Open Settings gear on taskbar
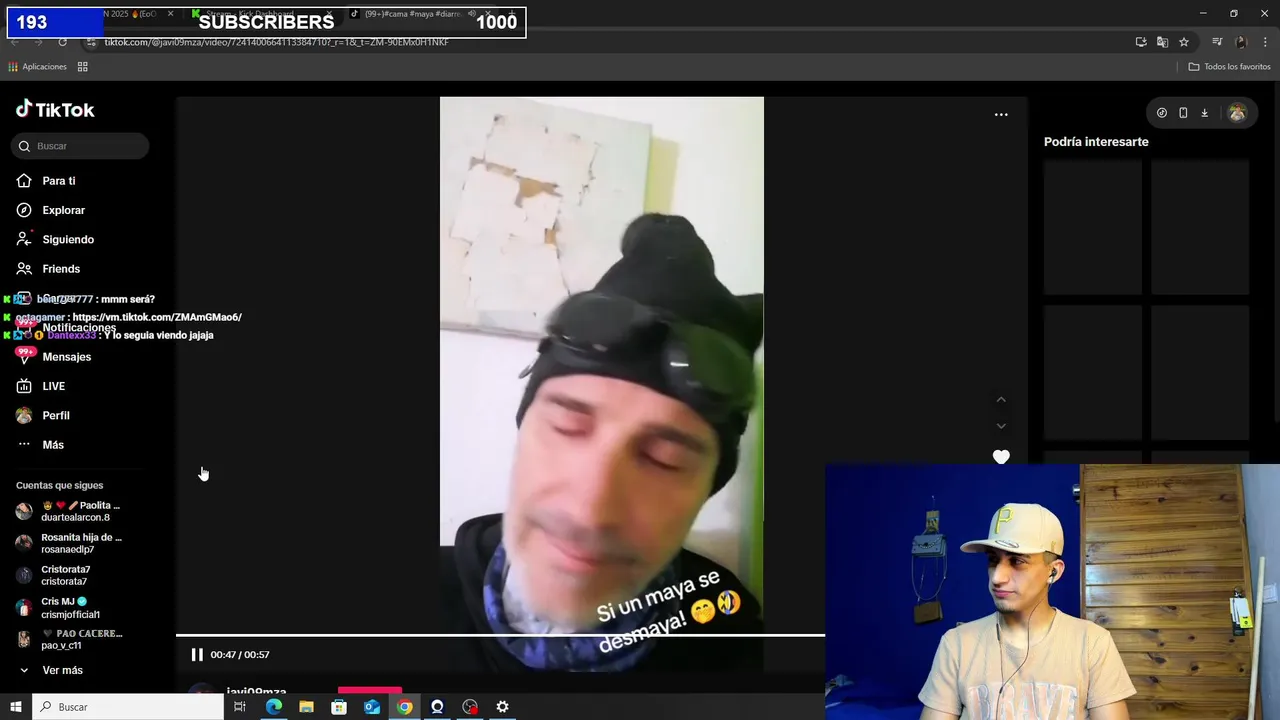1280x720 pixels. [503, 707]
